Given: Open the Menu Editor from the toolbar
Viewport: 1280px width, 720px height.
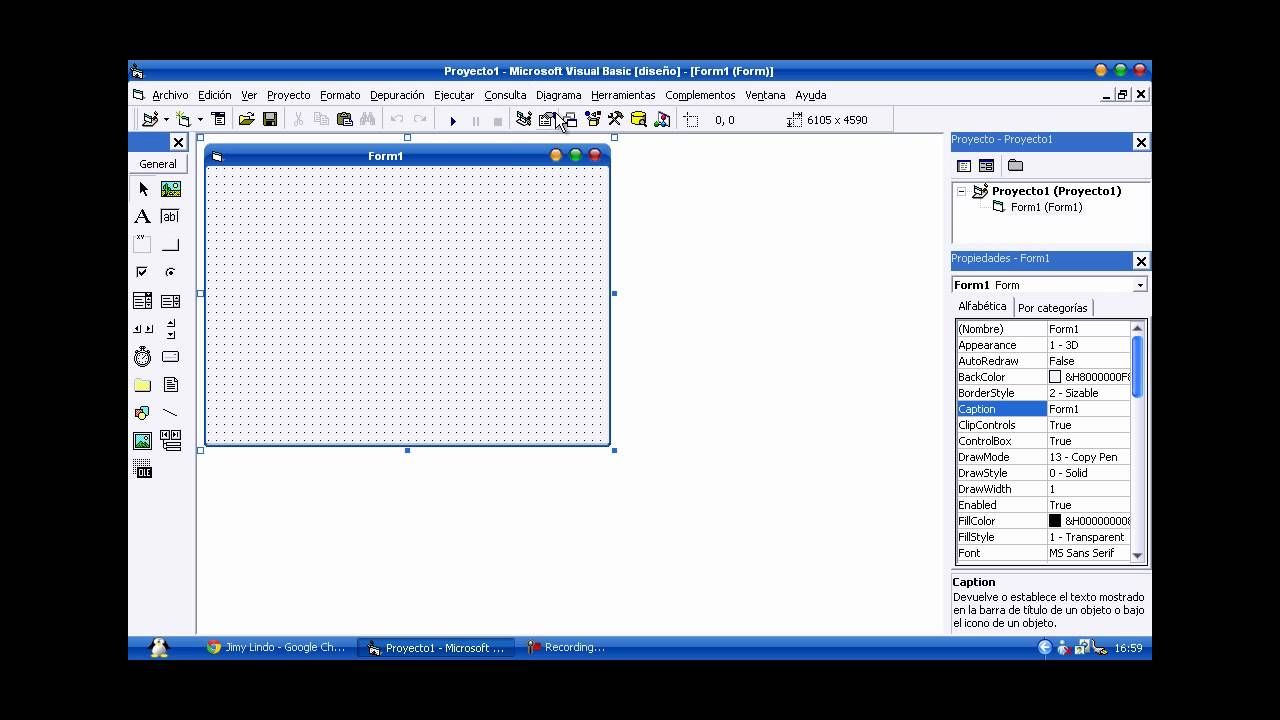Looking at the screenshot, I should 524,119.
